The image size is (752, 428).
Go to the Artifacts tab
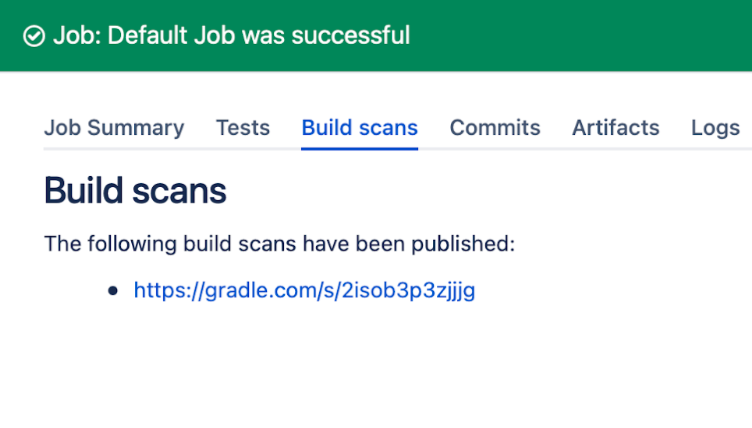coord(616,128)
